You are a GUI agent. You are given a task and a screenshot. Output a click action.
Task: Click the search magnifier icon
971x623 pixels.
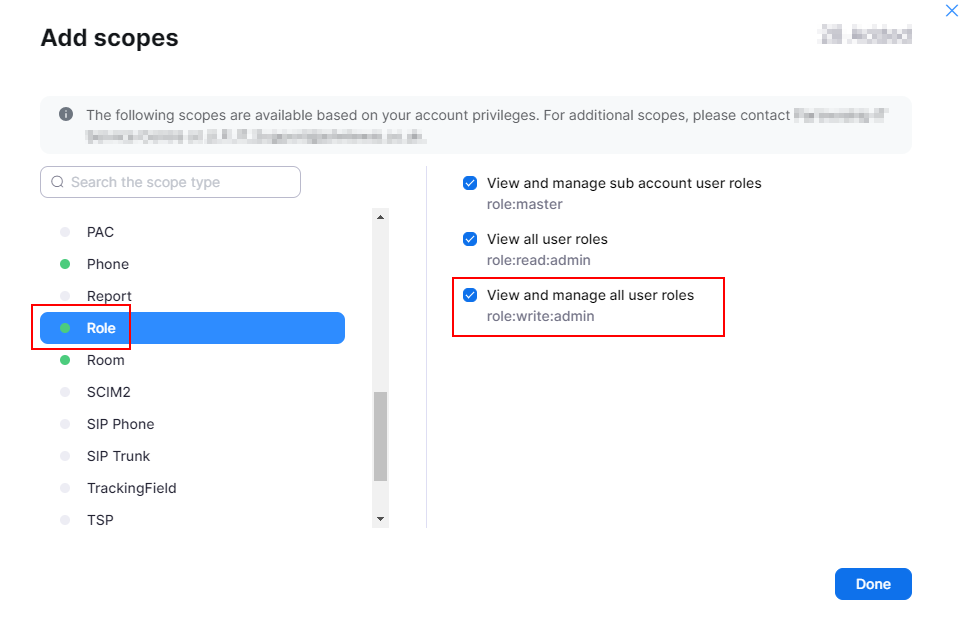coord(57,182)
